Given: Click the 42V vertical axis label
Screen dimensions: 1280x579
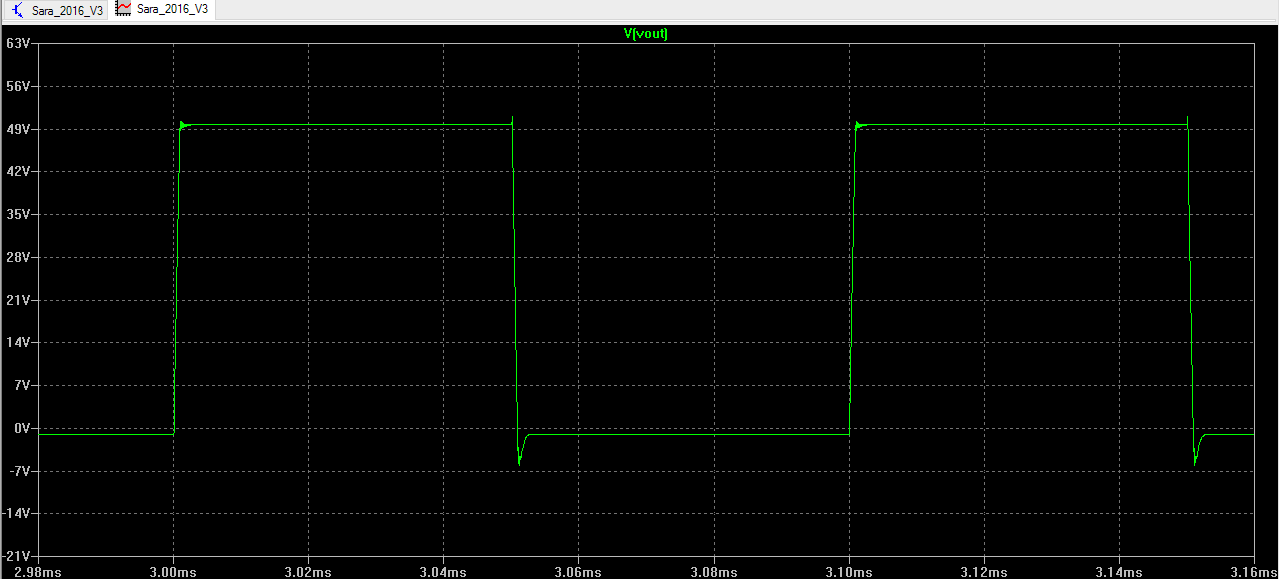Looking at the screenshot, I should coord(20,172).
